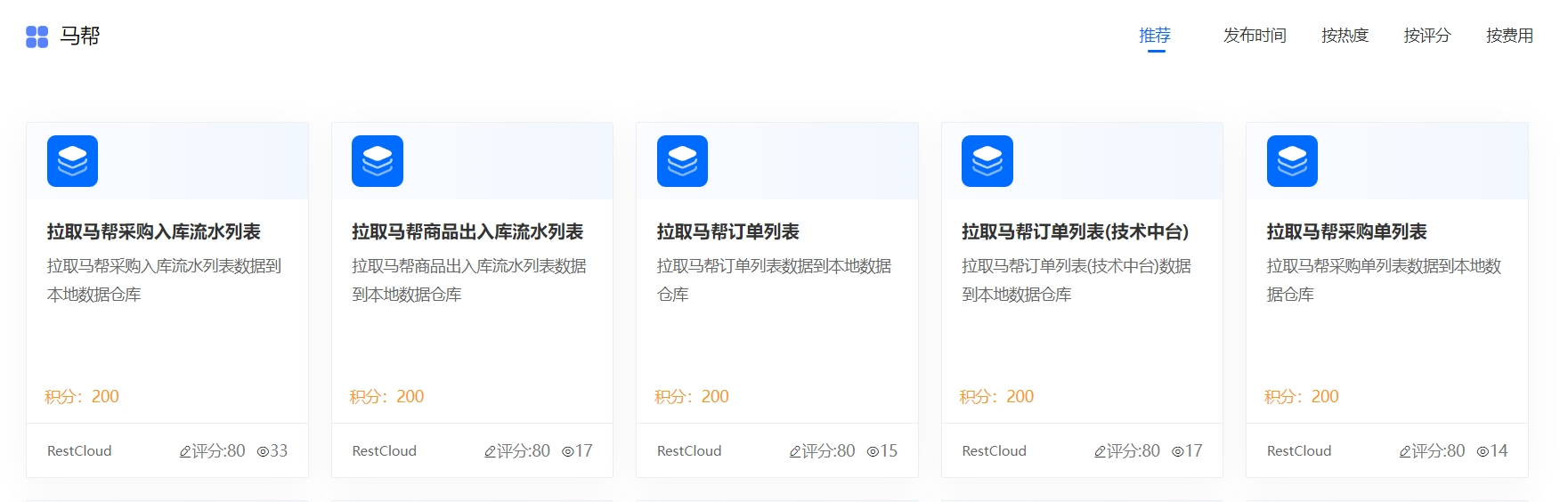Click RestCloud author on 拉取马帮订单列表 card
Screen dimensions: 1568x502
pyautogui.click(x=689, y=451)
